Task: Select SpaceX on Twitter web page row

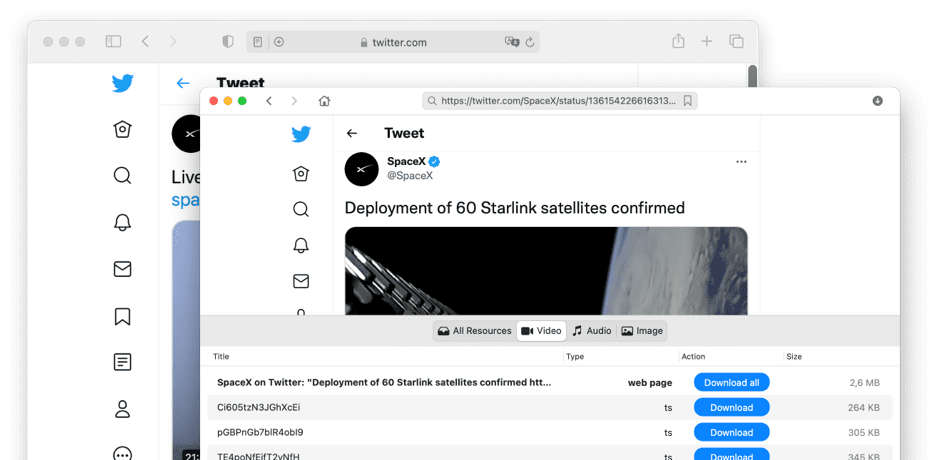Action: pos(550,383)
